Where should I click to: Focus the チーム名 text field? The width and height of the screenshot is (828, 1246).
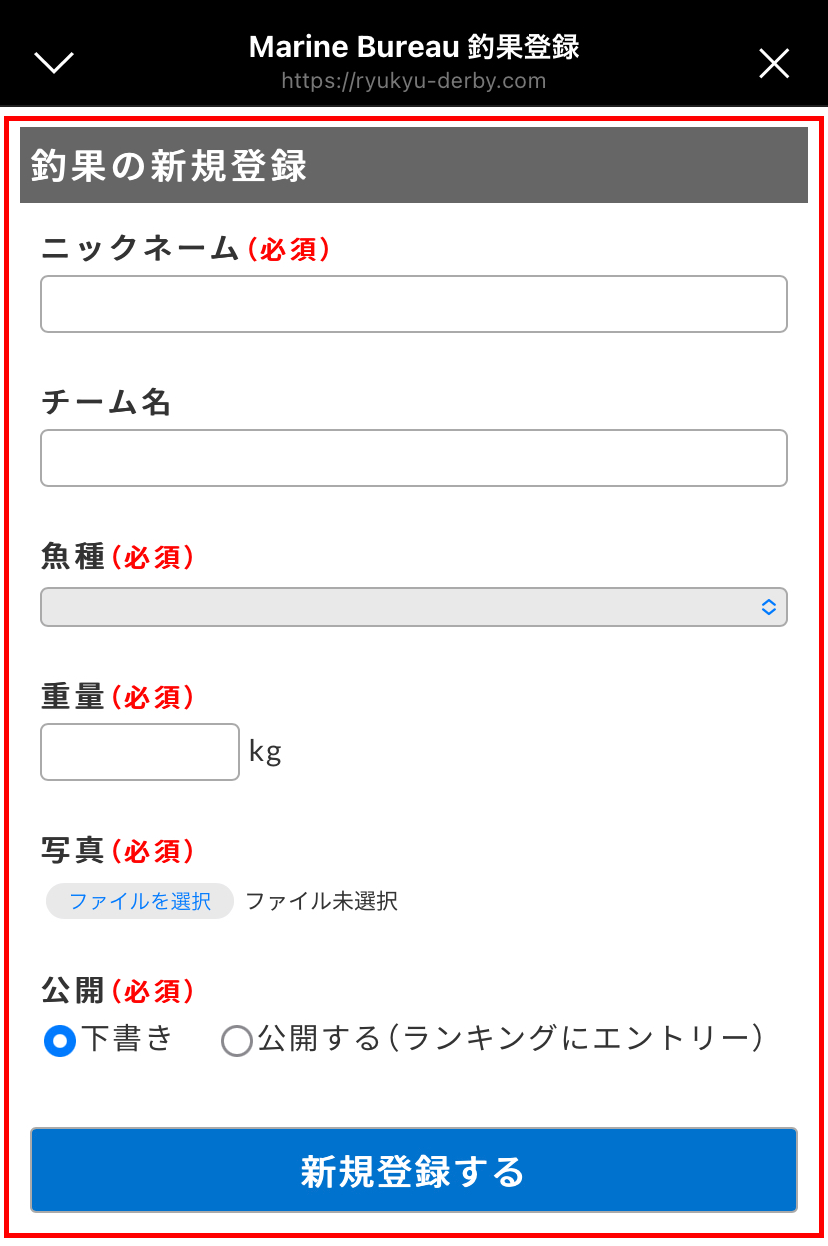click(x=413, y=457)
